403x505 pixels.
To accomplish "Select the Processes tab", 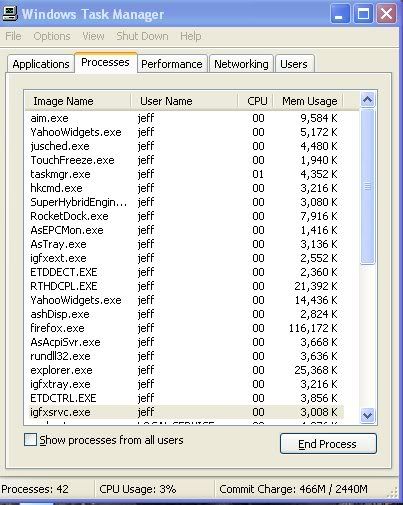I will point(105,62).
